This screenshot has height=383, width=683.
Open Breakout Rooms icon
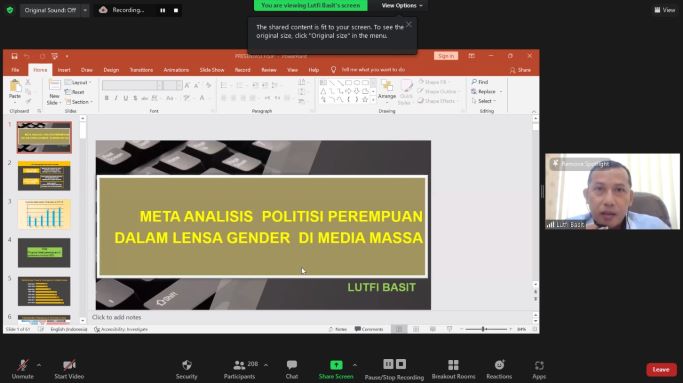coord(453,365)
